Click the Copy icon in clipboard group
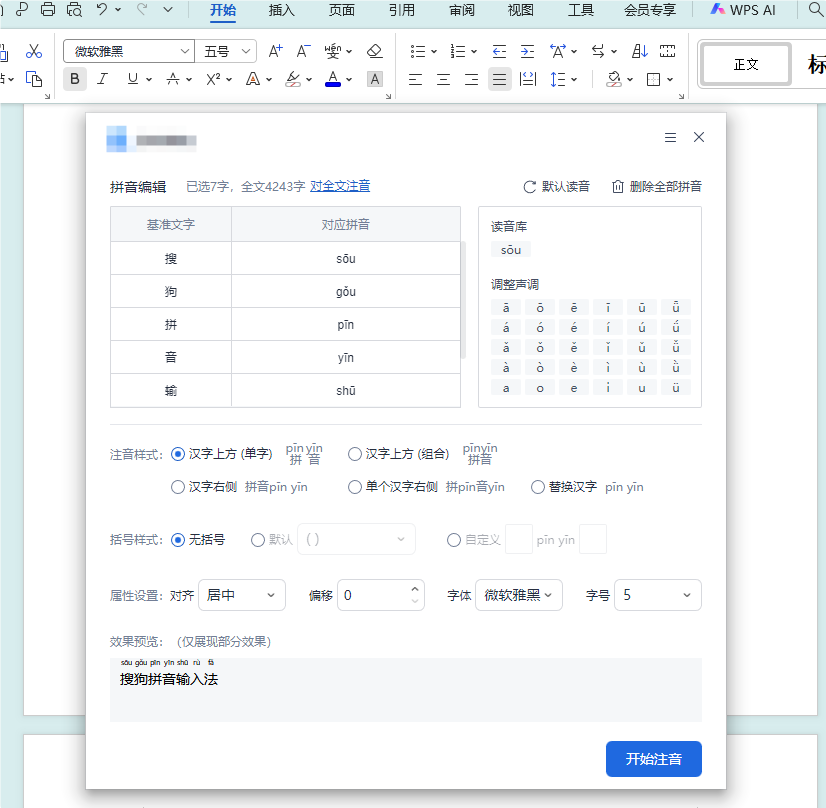The width and height of the screenshot is (826, 808). point(34,79)
